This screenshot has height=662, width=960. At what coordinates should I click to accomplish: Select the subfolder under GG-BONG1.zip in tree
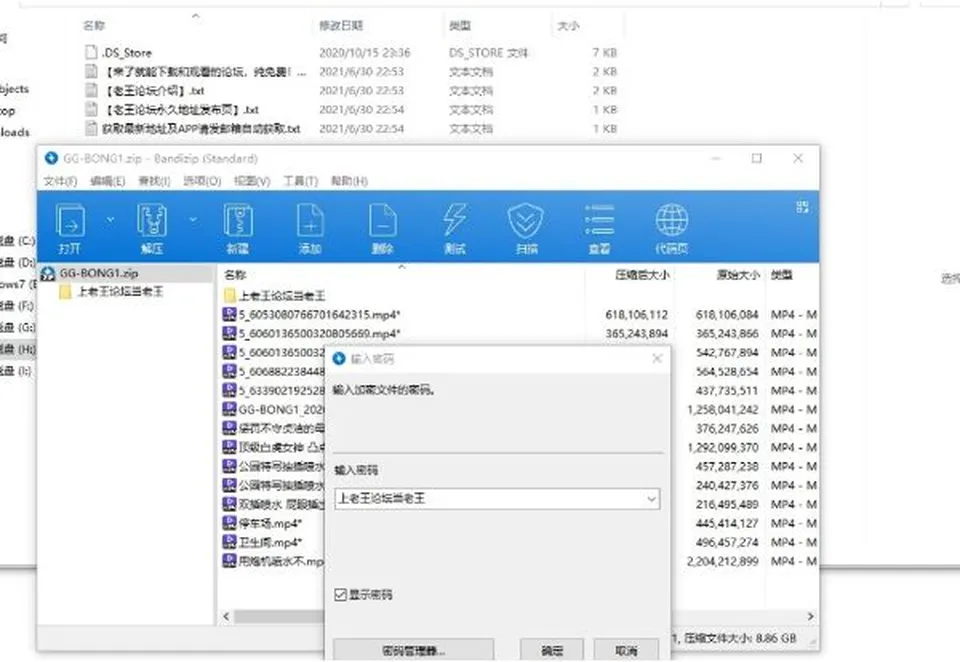coord(120,292)
